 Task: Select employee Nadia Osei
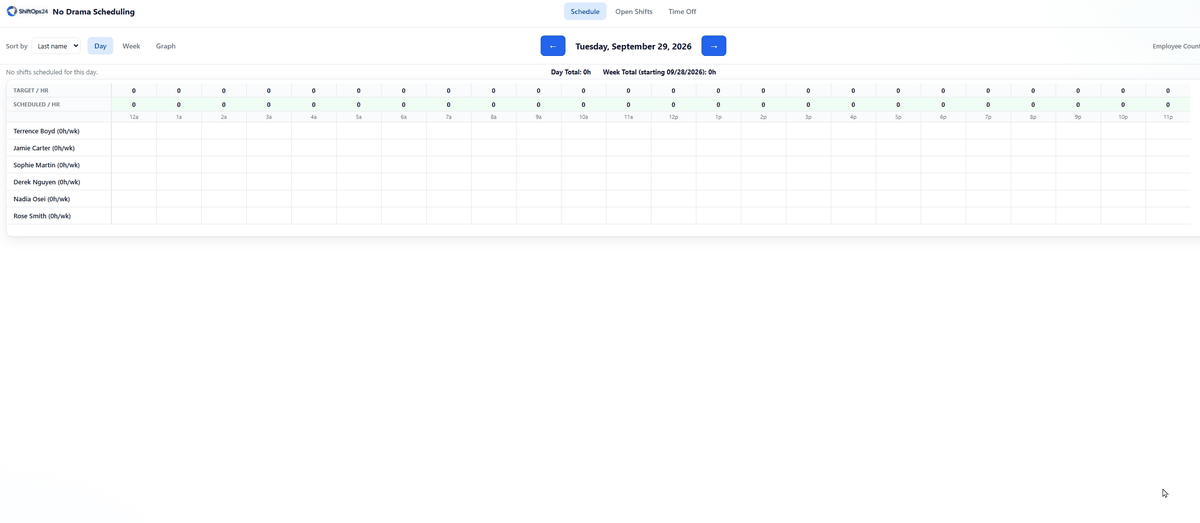pyautogui.click(x=42, y=199)
